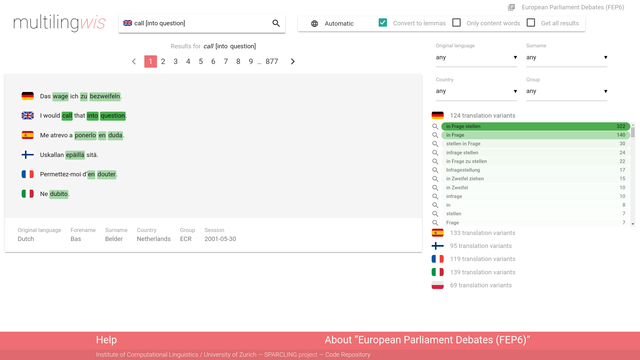The width and height of the screenshot is (640, 360).
Task: Go to results page 5
Action: (200, 62)
